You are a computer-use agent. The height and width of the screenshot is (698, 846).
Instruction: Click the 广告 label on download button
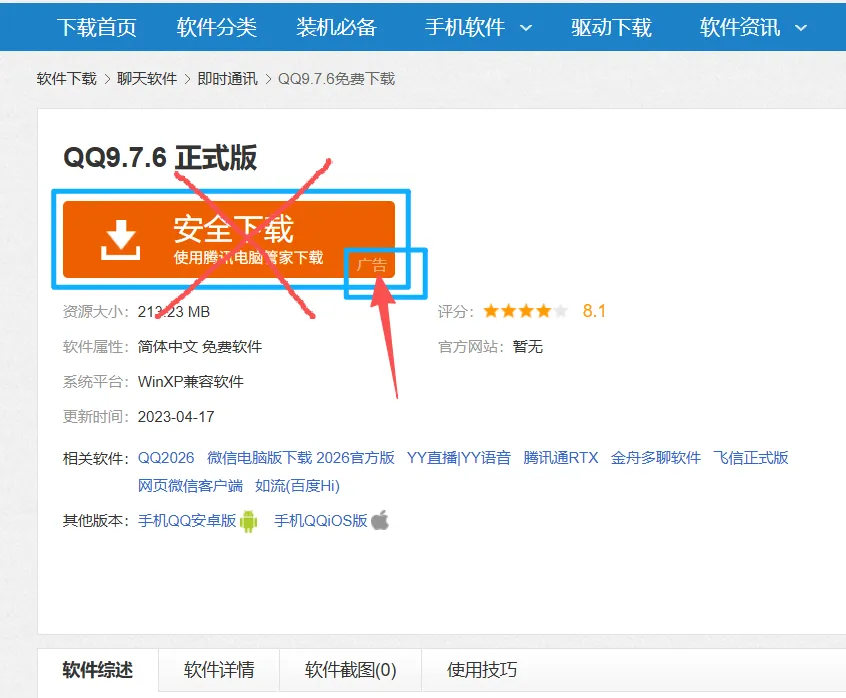pyautogui.click(x=372, y=265)
